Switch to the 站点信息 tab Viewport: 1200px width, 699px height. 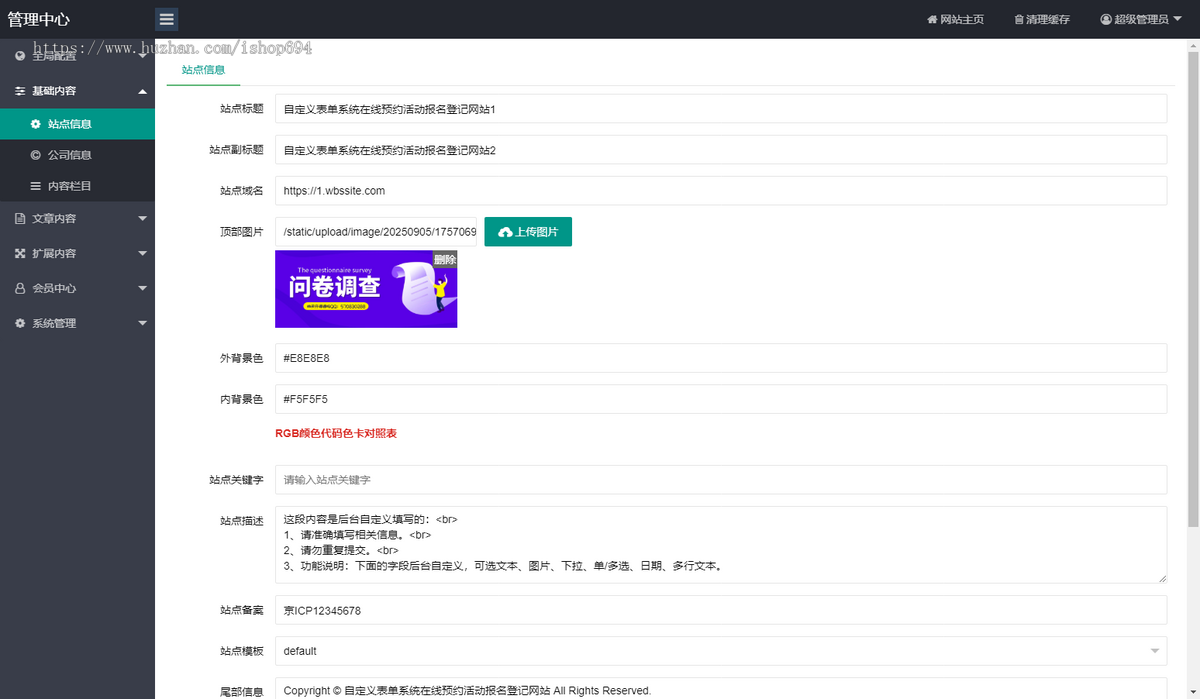tap(202, 70)
